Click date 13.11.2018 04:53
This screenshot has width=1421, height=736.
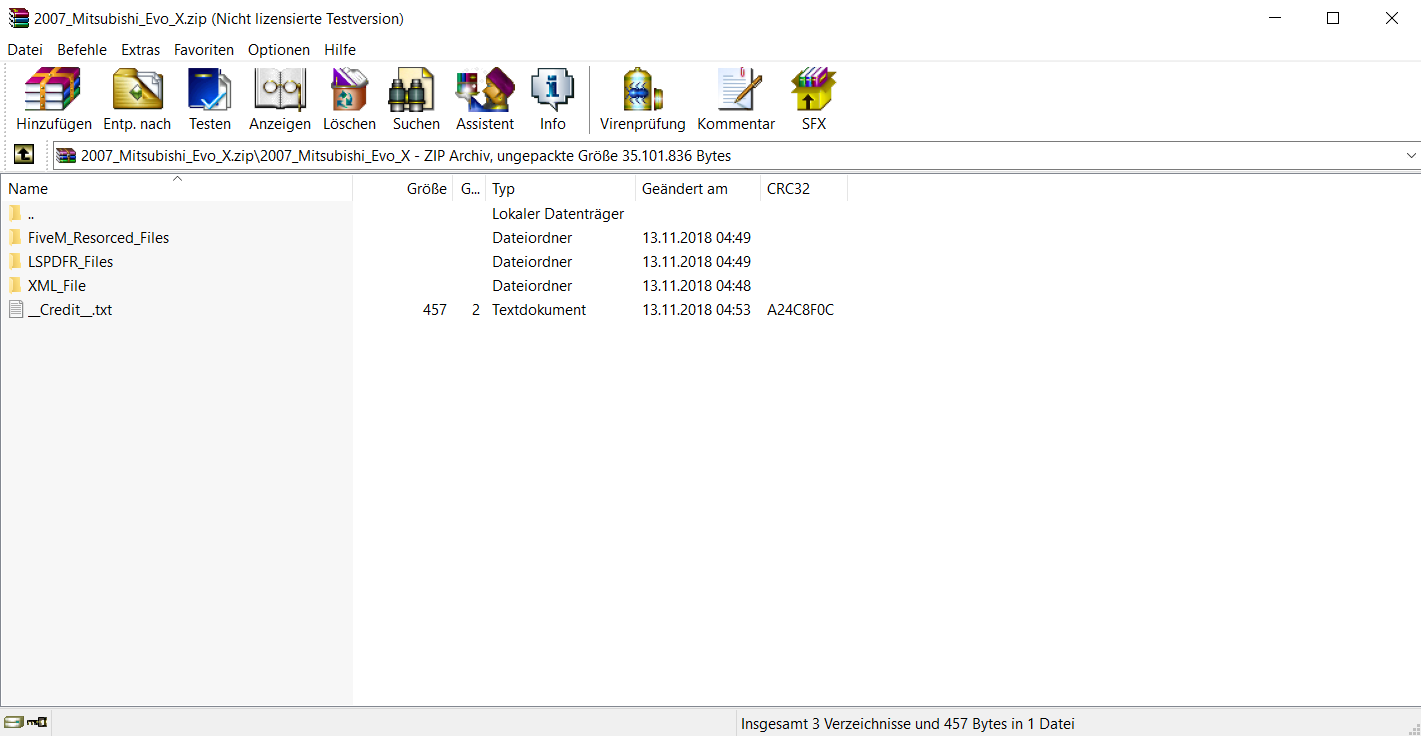696,310
